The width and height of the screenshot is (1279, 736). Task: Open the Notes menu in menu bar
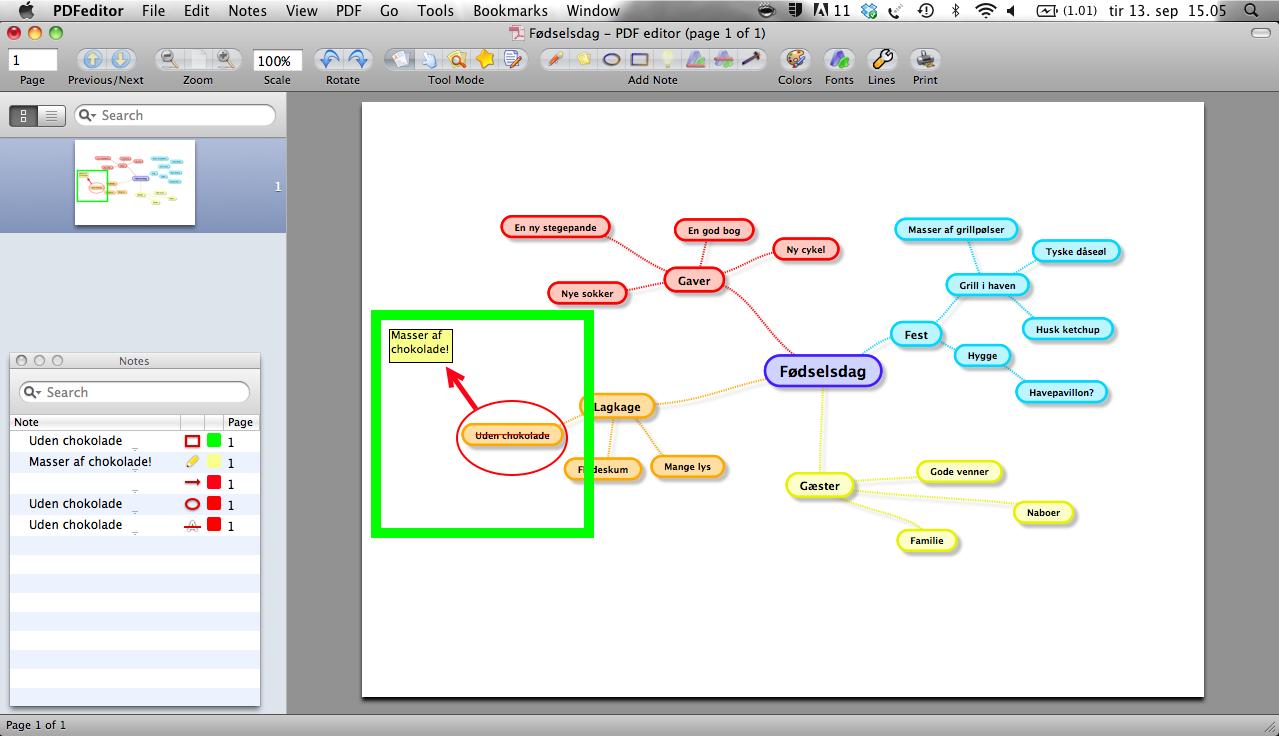tap(247, 11)
